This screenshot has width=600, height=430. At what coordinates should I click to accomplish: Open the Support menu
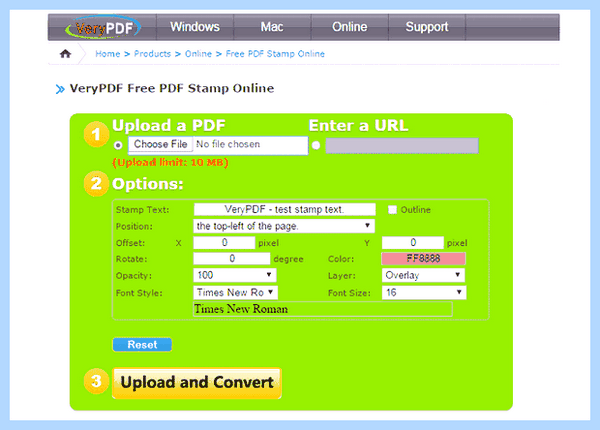click(x=427, y=27)
